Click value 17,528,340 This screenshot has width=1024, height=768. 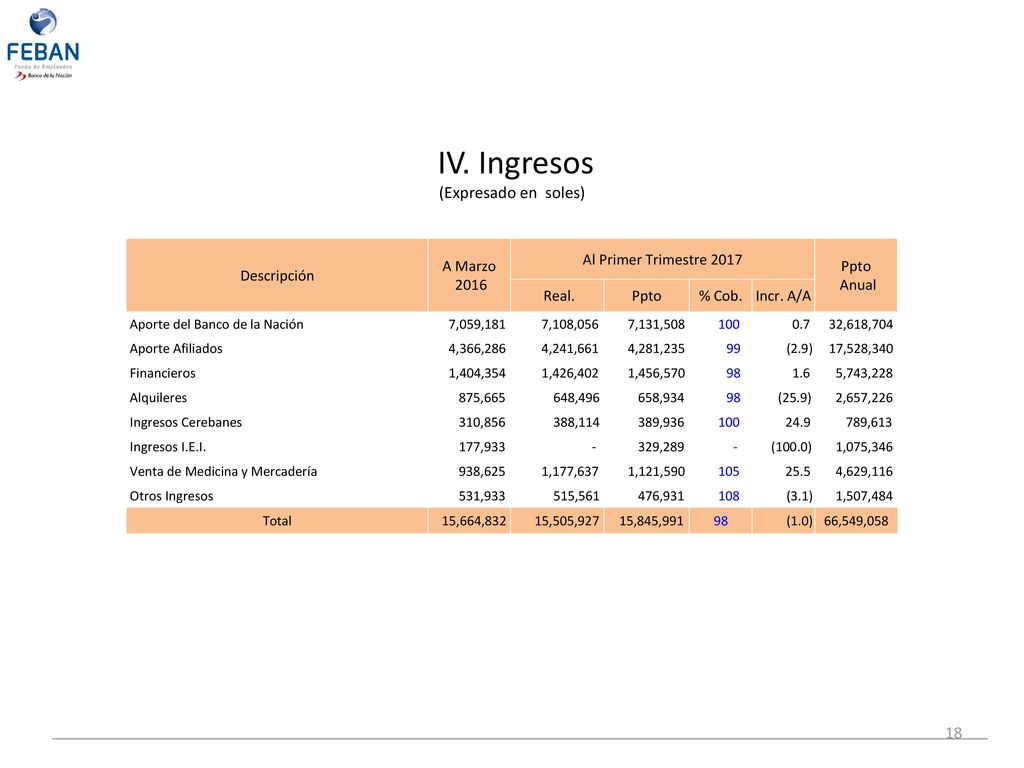860,349
